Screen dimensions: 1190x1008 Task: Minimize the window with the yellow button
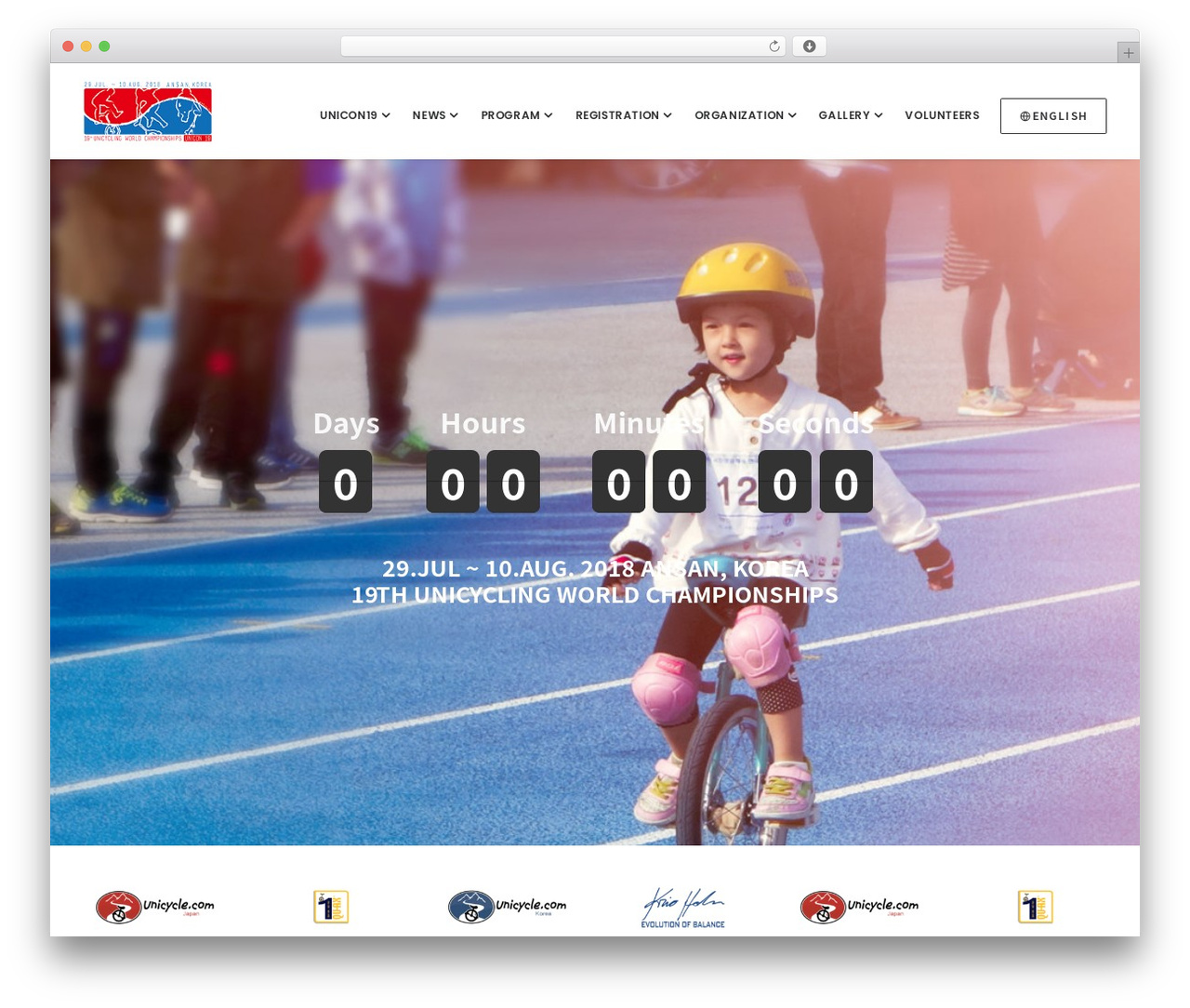pos(86,46)
